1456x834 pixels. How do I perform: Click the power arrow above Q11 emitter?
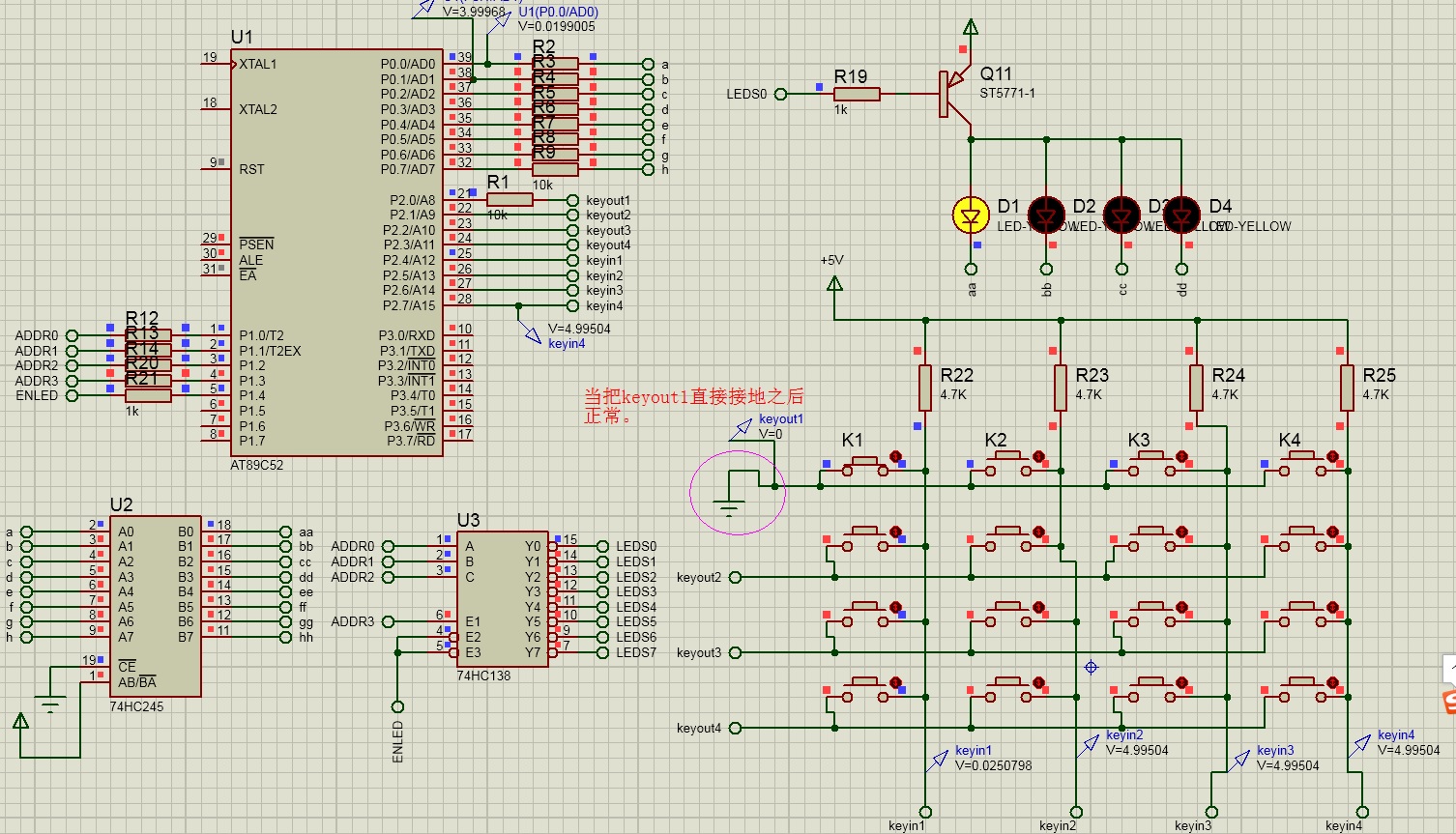pyautogui.click(x=971, y=27)
